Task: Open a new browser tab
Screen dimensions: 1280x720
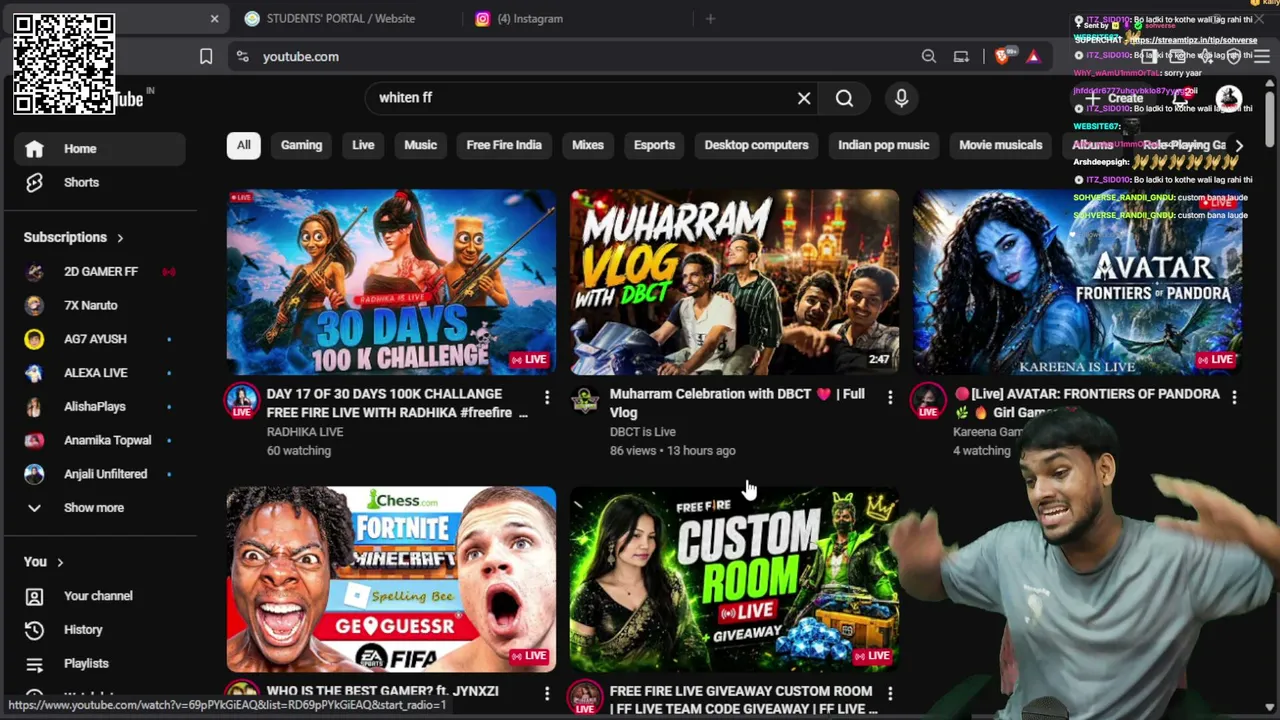Action: pos(710,18)
